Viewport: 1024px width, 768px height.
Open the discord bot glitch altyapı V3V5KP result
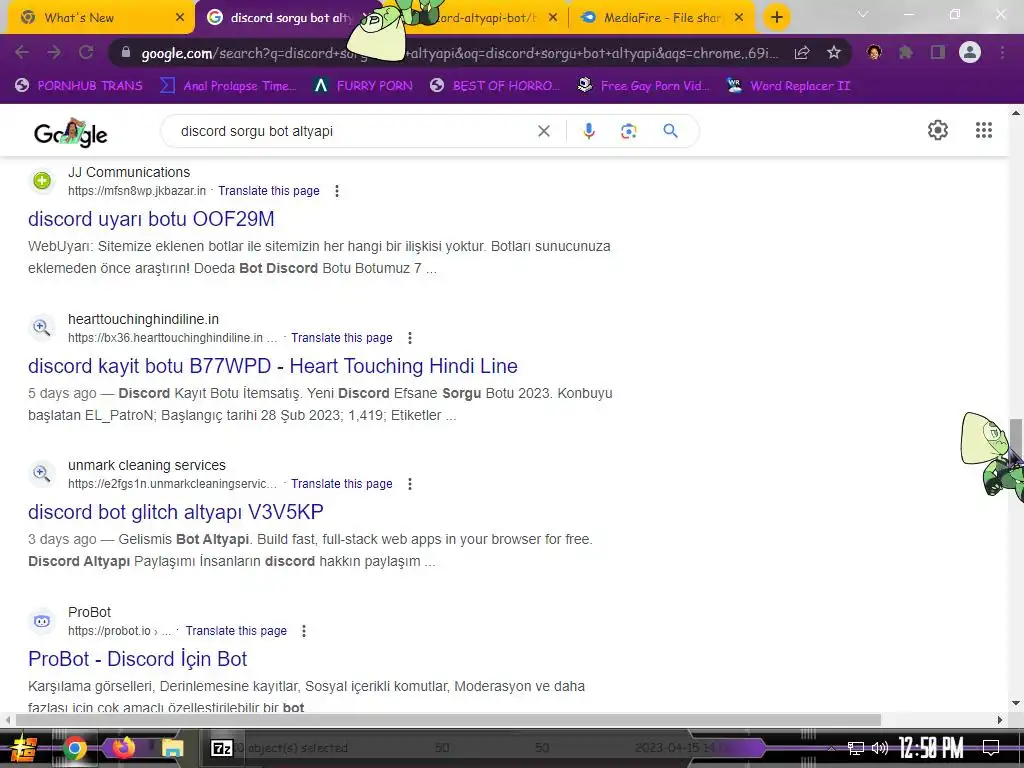tap(176, 512)
